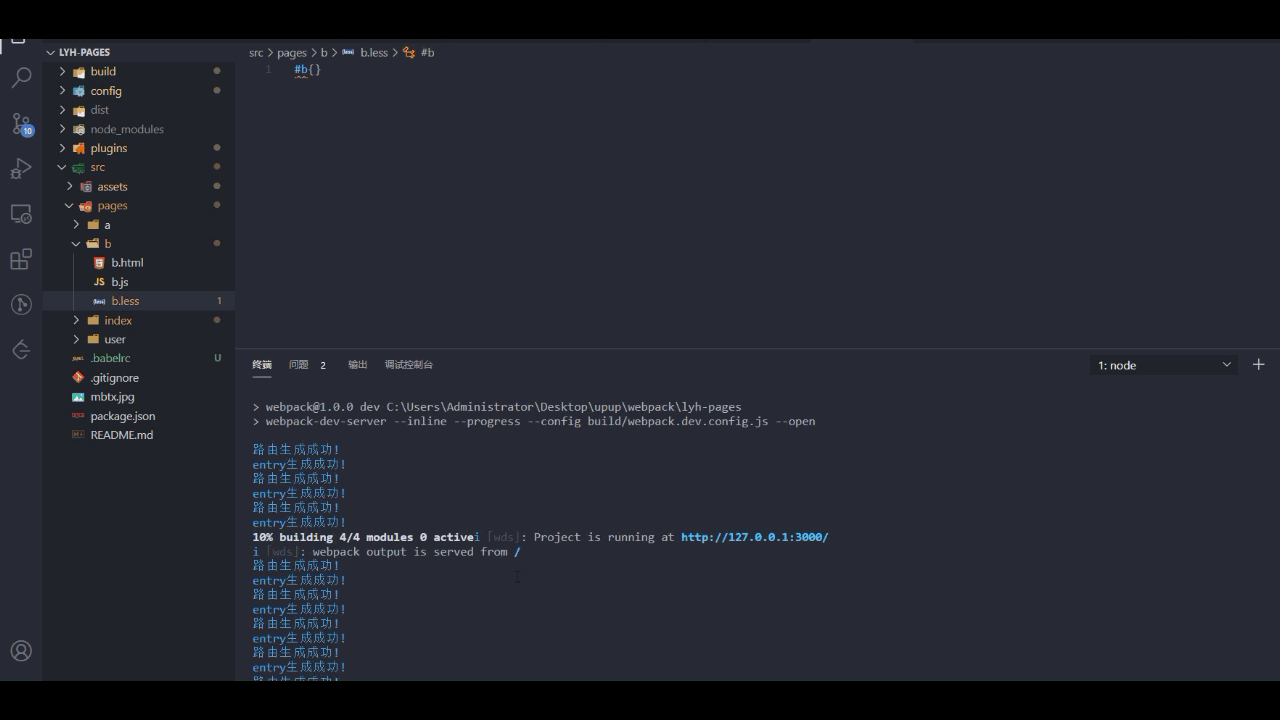Open the '1: node' terminal dropdown
The height and width of the screenshot is (720, 1280).
coord(1164,365)
